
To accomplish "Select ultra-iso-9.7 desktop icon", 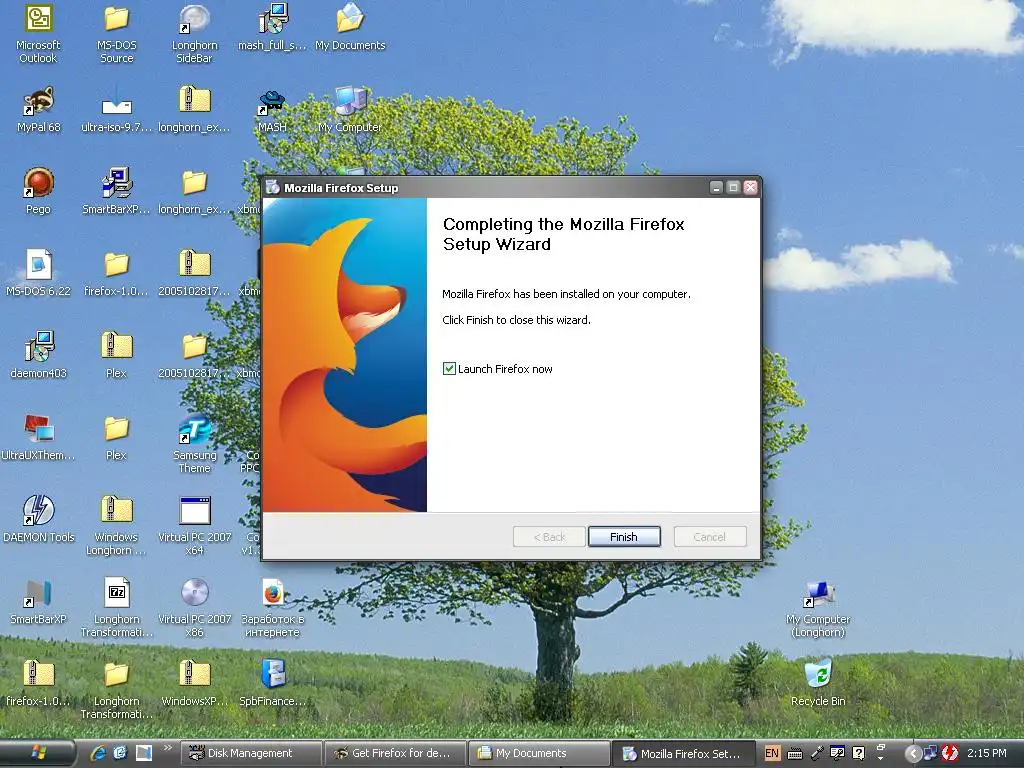I will (116, 101).
